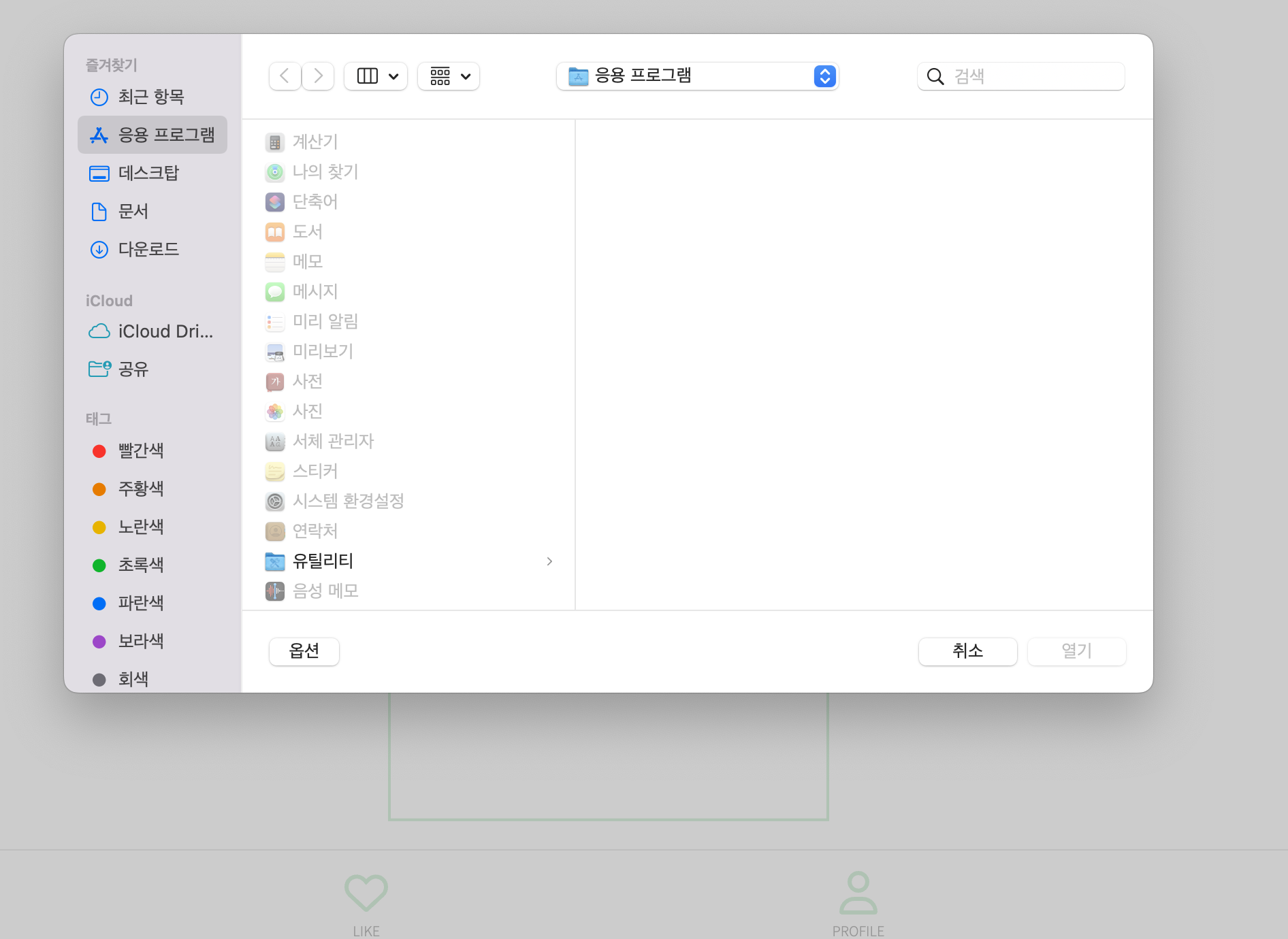Click the Messages (메시지) app icon
Screen dimensions: 1288x939
click(x=275, y=292)
